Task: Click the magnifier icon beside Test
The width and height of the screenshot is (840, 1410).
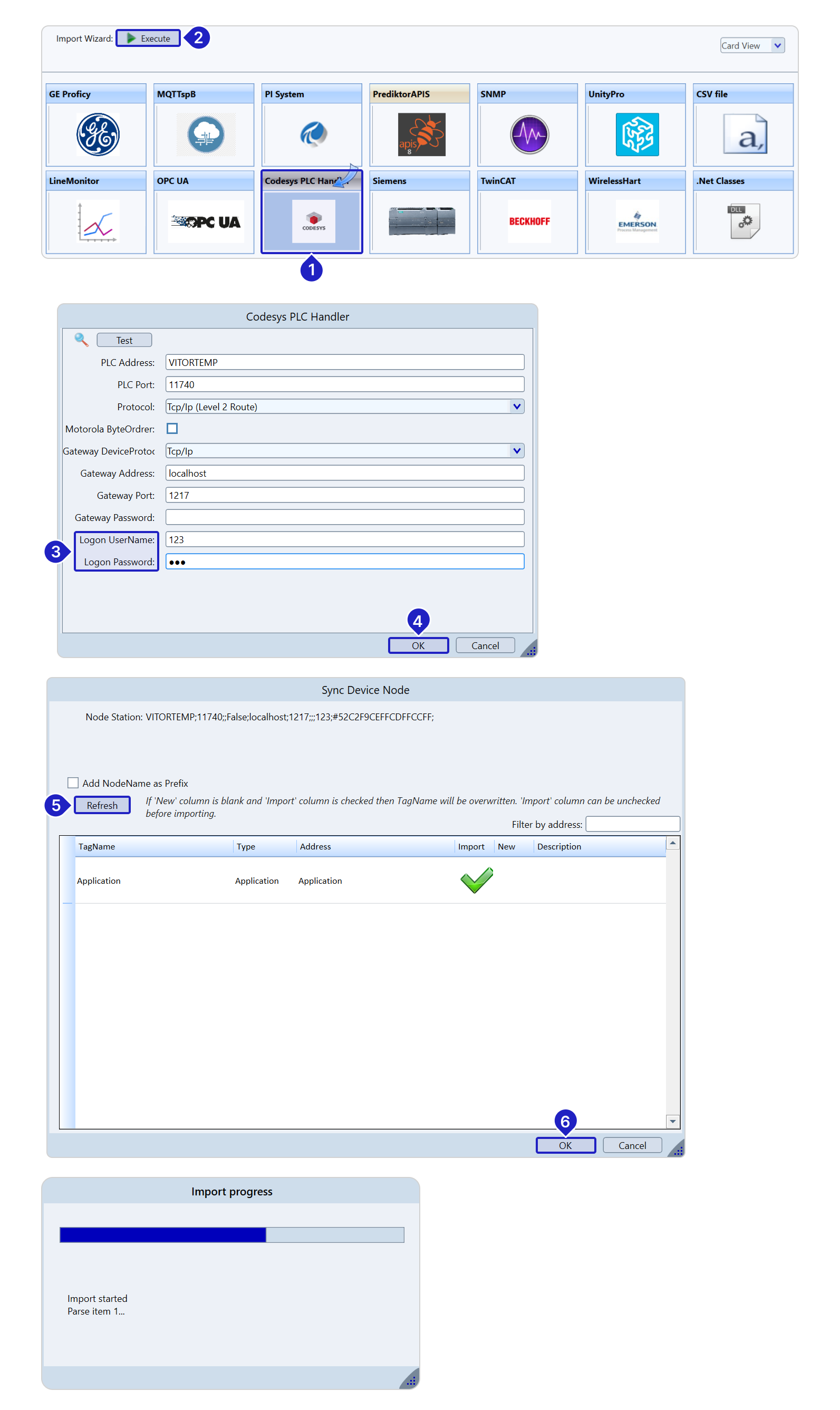Action: [x=81, y=340]
